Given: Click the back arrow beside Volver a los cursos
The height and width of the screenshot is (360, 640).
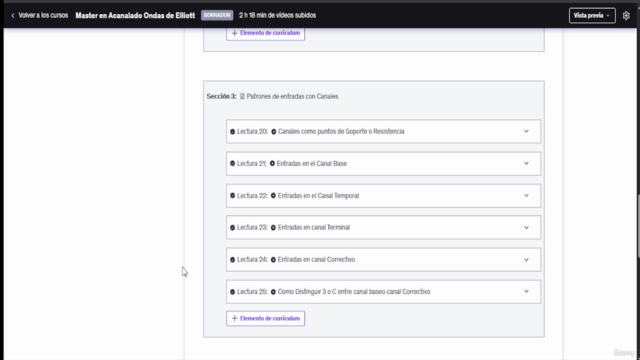Looking at the screenshot, I should pos(13,16).
